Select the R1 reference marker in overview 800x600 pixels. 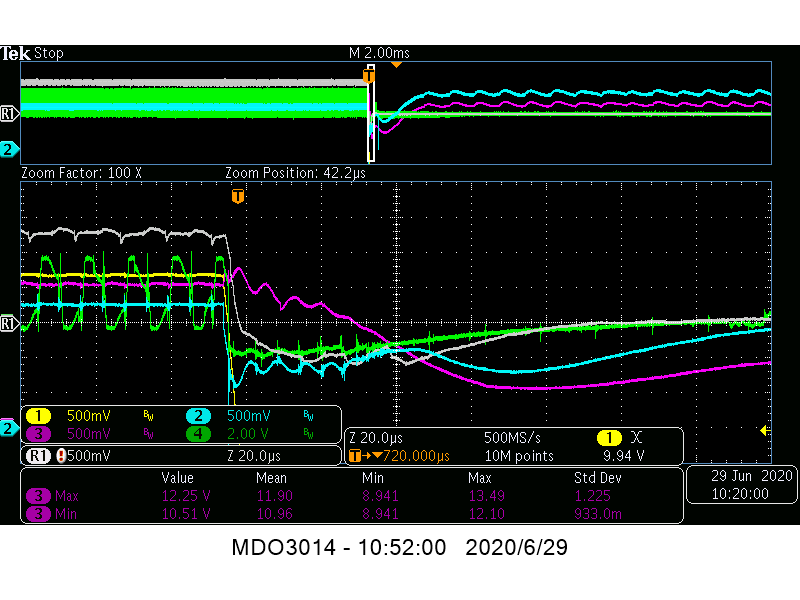point(9,113)
